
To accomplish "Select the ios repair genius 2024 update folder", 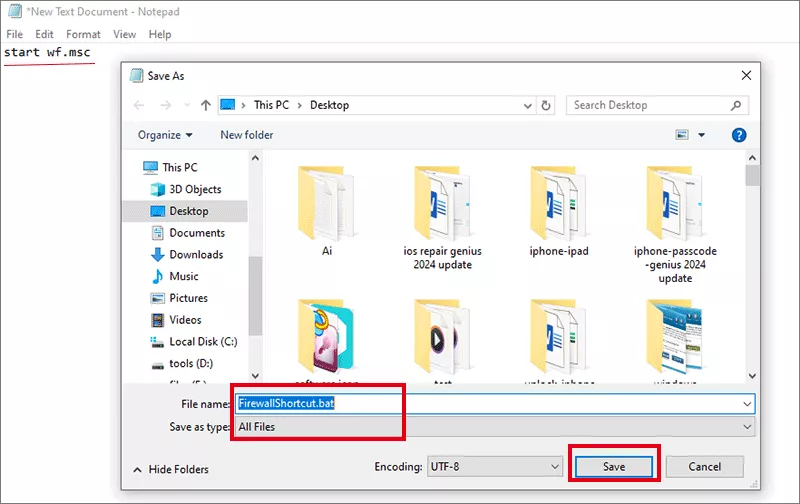I will click(x=442, y=218).
